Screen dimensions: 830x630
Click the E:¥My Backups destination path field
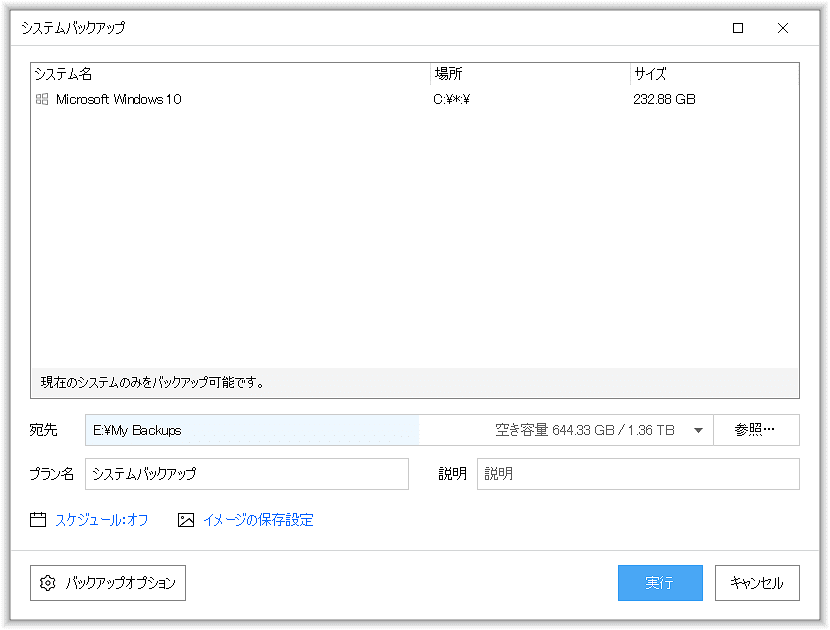point(250,430)
